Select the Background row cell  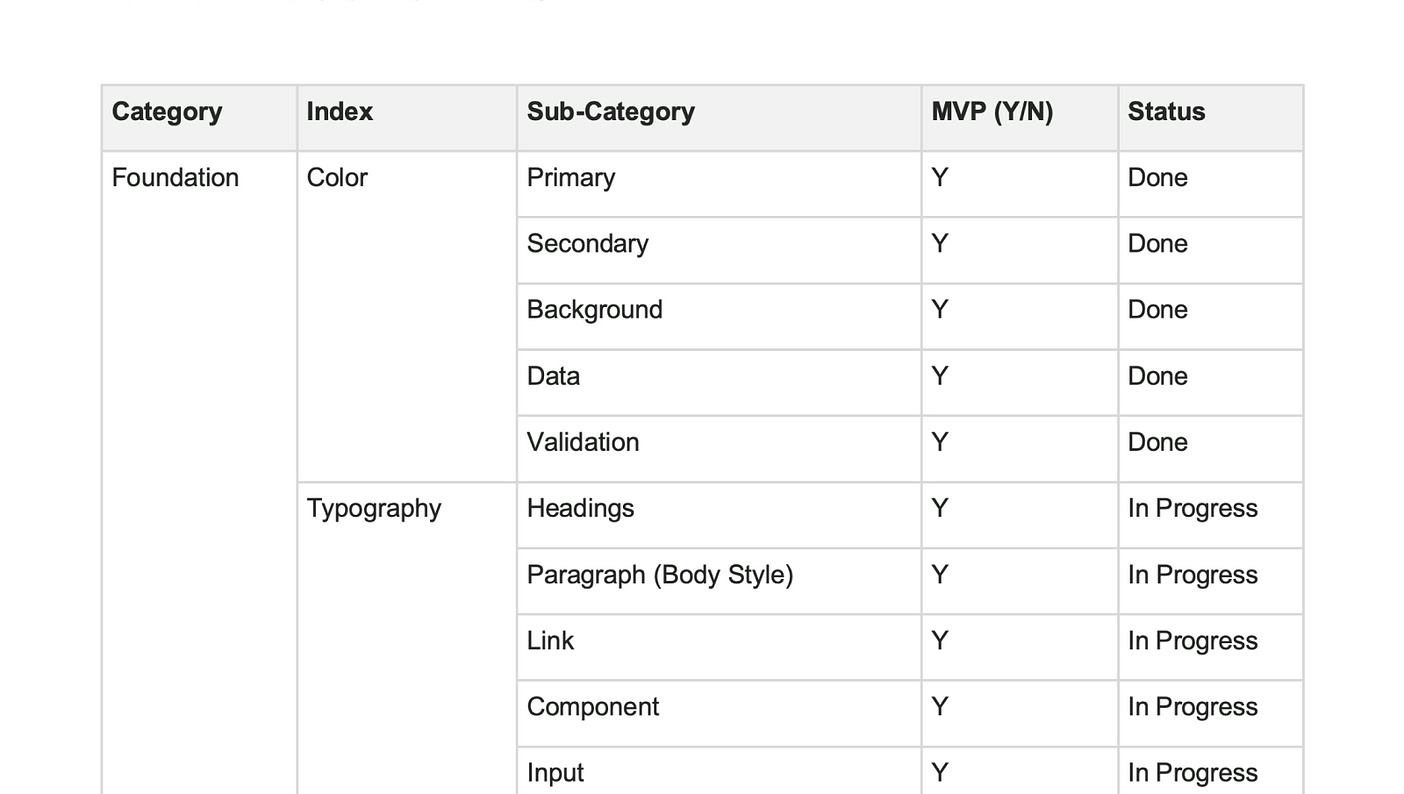pyautogui.click(x=719, y=316)
